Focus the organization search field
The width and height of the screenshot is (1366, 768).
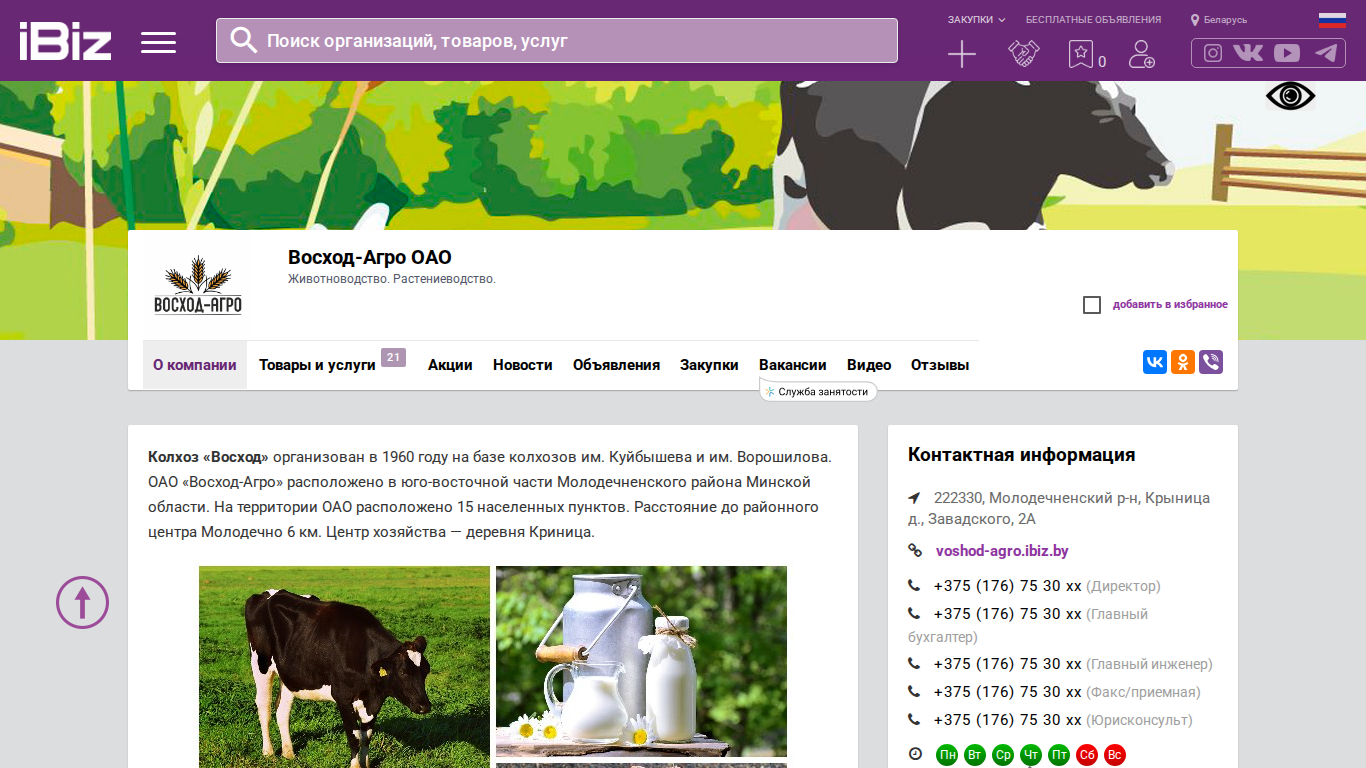pyautogui.click(x=557, y=40)
